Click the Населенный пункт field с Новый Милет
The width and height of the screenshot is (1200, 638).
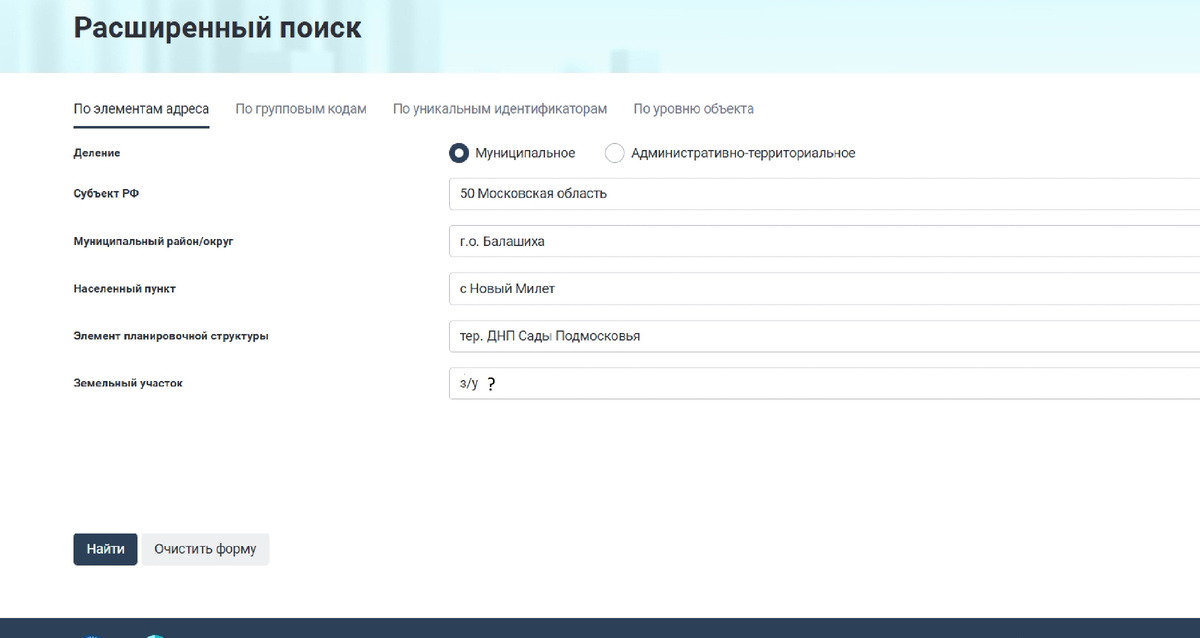tap(824, 289)
